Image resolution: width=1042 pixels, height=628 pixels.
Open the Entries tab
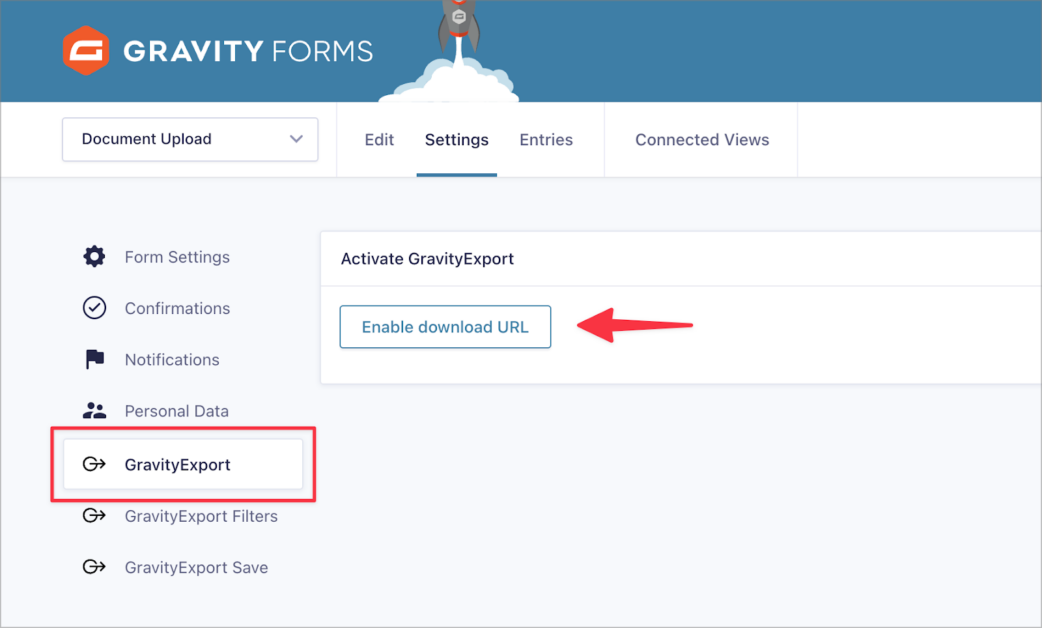click(x=546, y=139)
